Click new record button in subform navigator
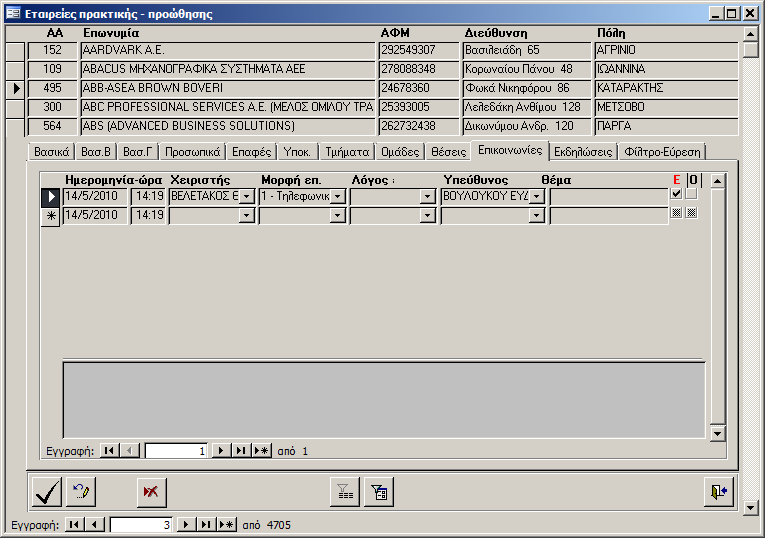 [x=261, y=451]
